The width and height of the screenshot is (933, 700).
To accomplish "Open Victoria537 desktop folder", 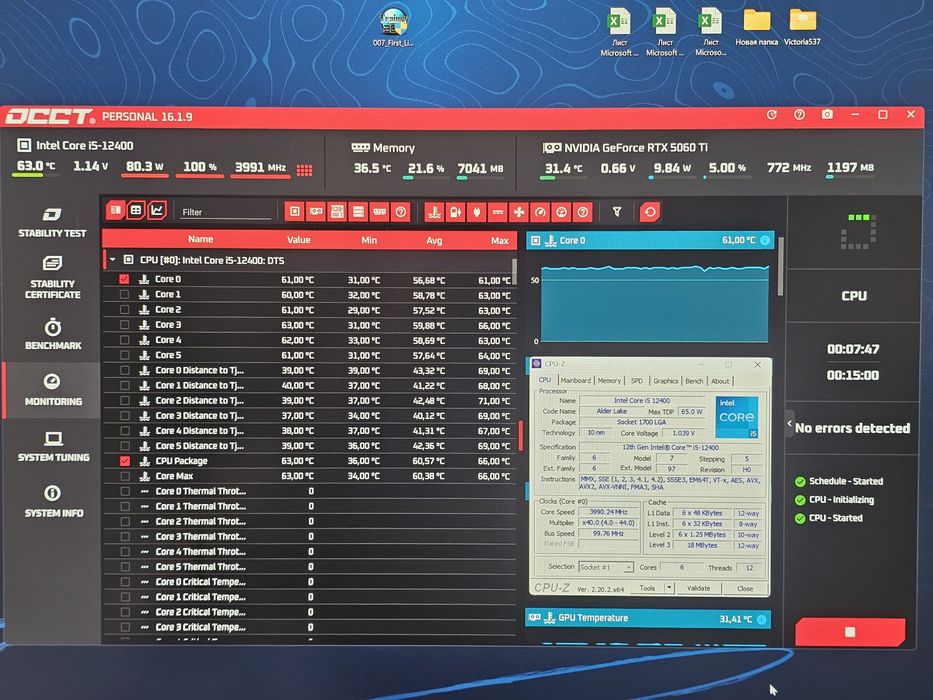I will (x=802, y=27).
